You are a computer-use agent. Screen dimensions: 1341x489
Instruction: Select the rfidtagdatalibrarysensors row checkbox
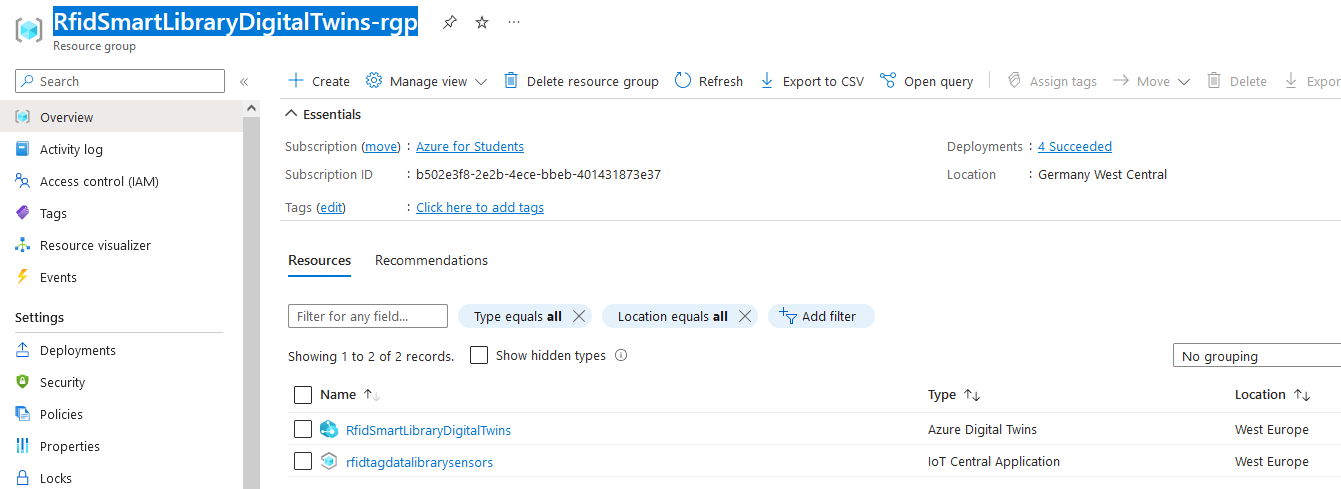click(x=303, y=461)
